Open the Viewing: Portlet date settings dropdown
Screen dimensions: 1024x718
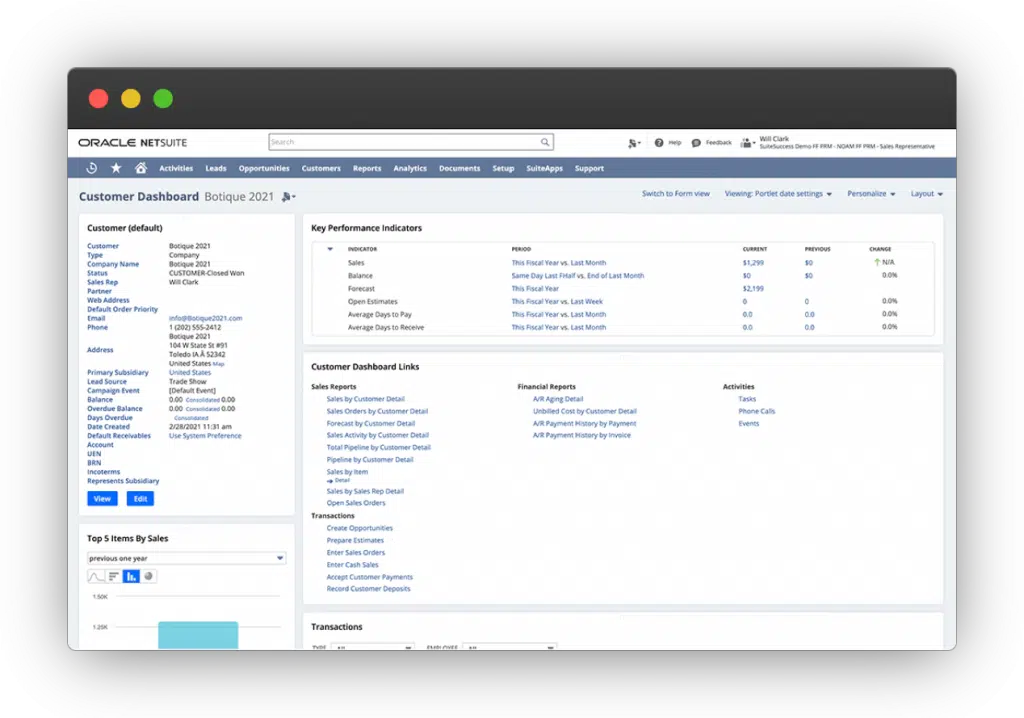pos(778,194)
